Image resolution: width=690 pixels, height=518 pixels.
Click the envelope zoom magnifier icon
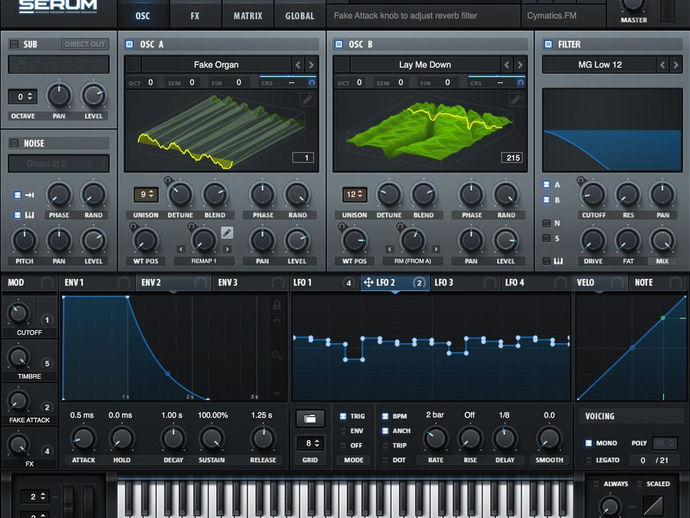(x=277, y=355)
